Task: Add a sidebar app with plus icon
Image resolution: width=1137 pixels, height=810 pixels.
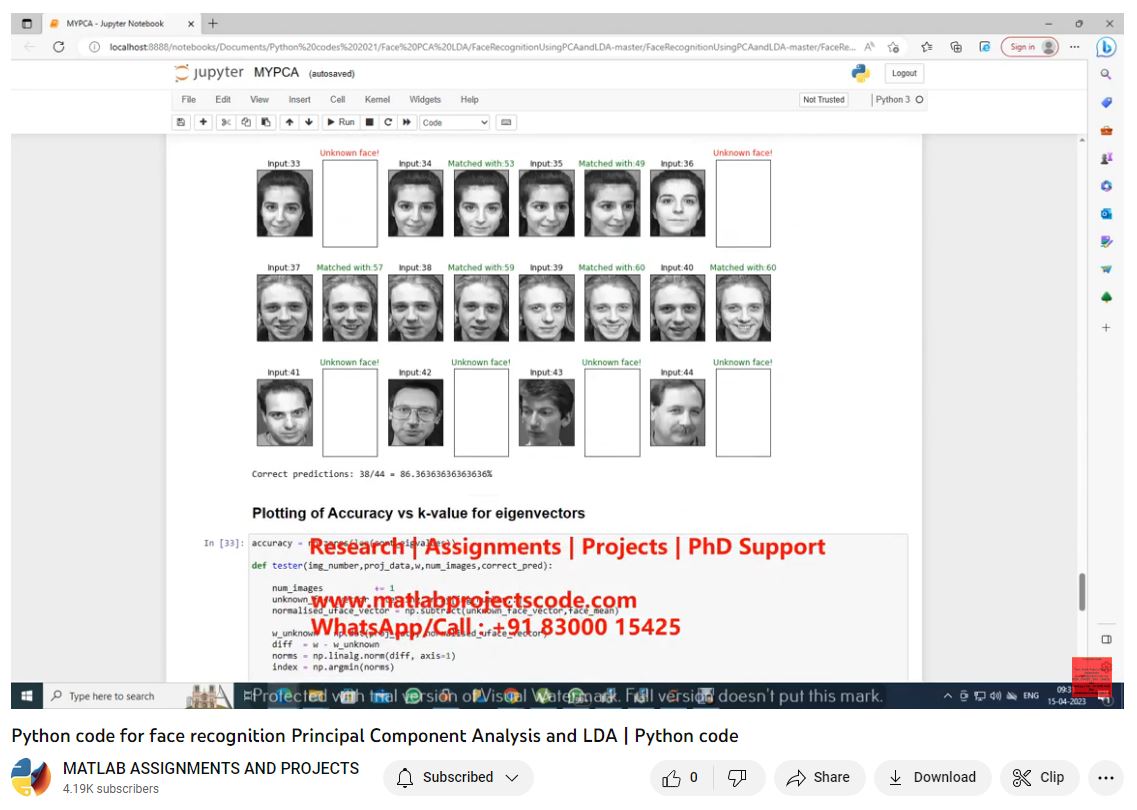Action: tap(1106, 328)
